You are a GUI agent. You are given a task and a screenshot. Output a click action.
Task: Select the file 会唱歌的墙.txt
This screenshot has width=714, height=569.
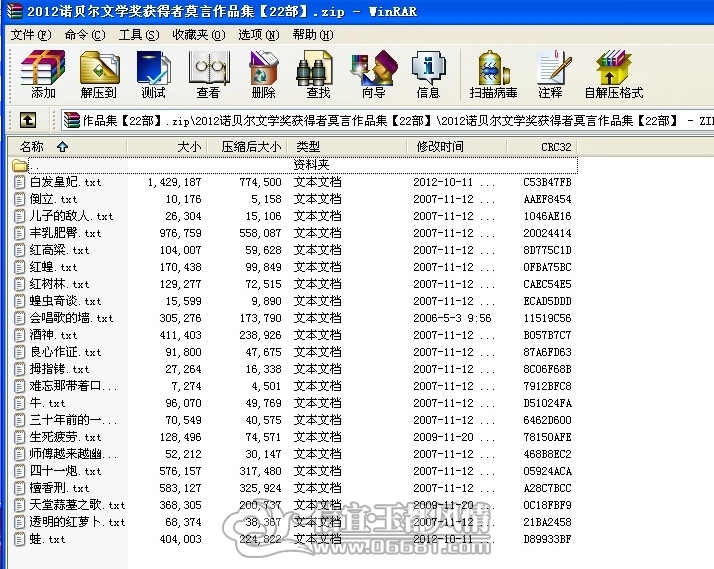[x=71, y=318]
